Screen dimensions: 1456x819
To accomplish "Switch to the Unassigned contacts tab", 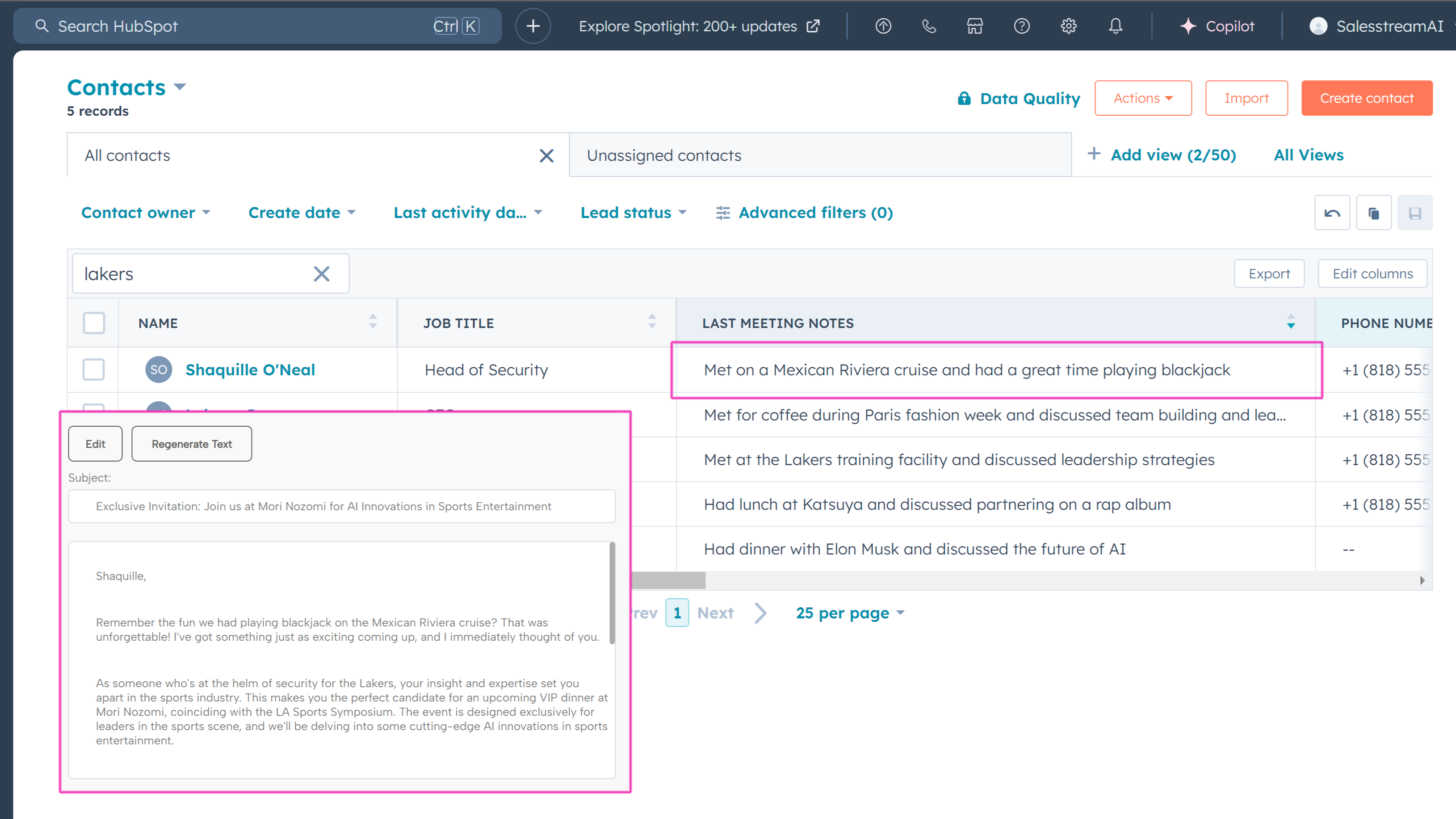I will (664, 155).
